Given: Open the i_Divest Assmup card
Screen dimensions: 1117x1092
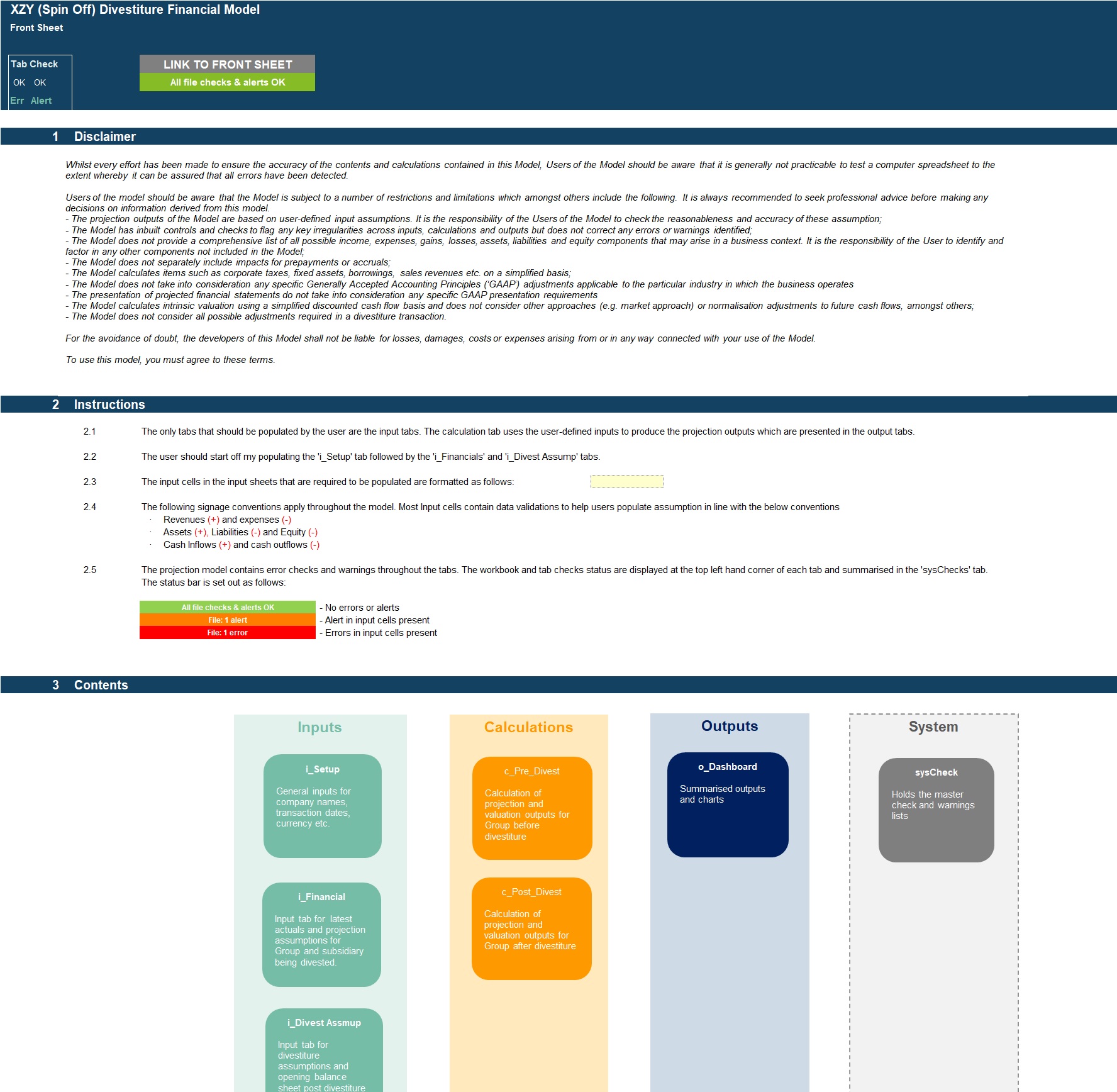Looking at the screenshot, I should click(324, 1050).
